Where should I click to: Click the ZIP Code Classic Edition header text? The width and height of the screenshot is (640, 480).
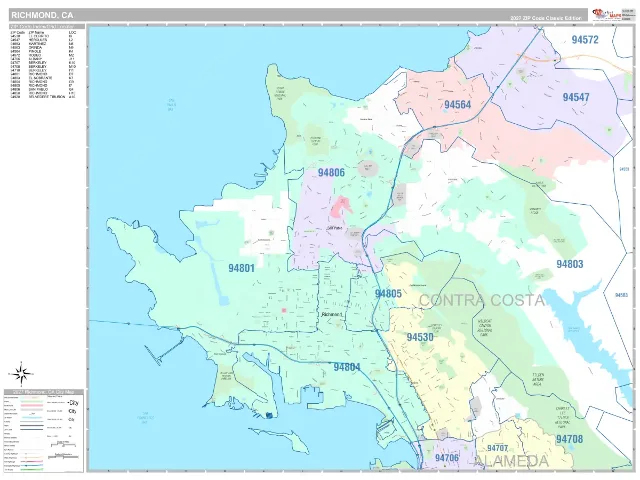tap(546, 18)
